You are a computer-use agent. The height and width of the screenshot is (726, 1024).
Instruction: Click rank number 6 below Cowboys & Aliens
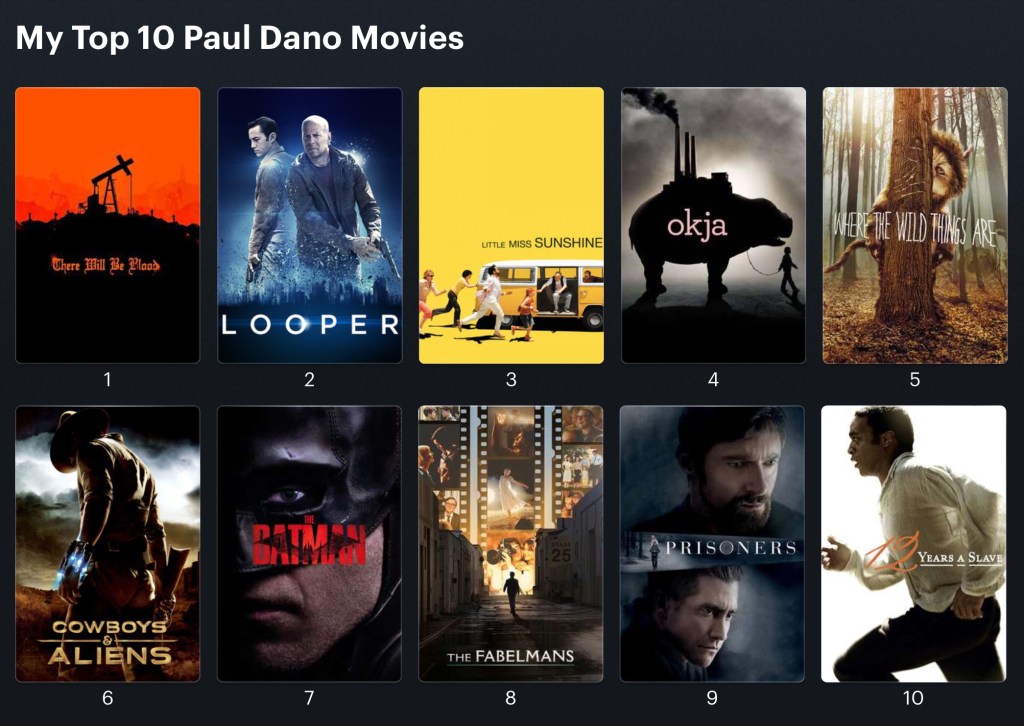point(108,698)
